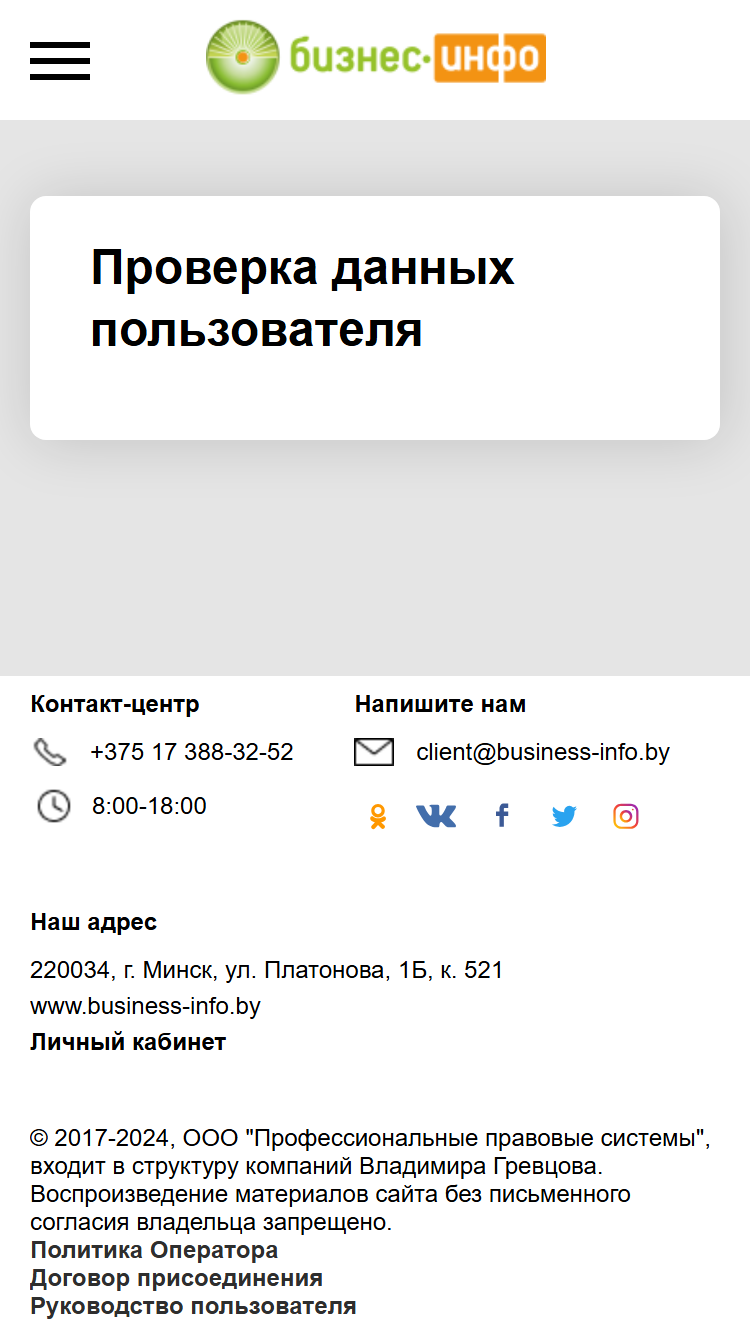Click the 8:00-18:00 working hours text

click(149, 806)
